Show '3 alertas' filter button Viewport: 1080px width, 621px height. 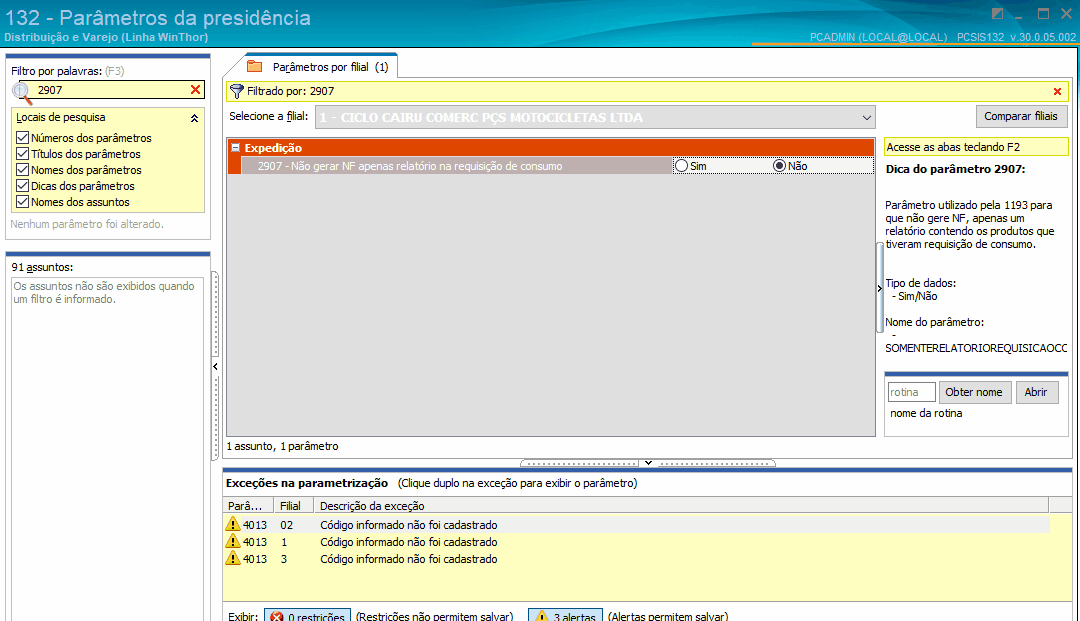(x=565, y=615)
